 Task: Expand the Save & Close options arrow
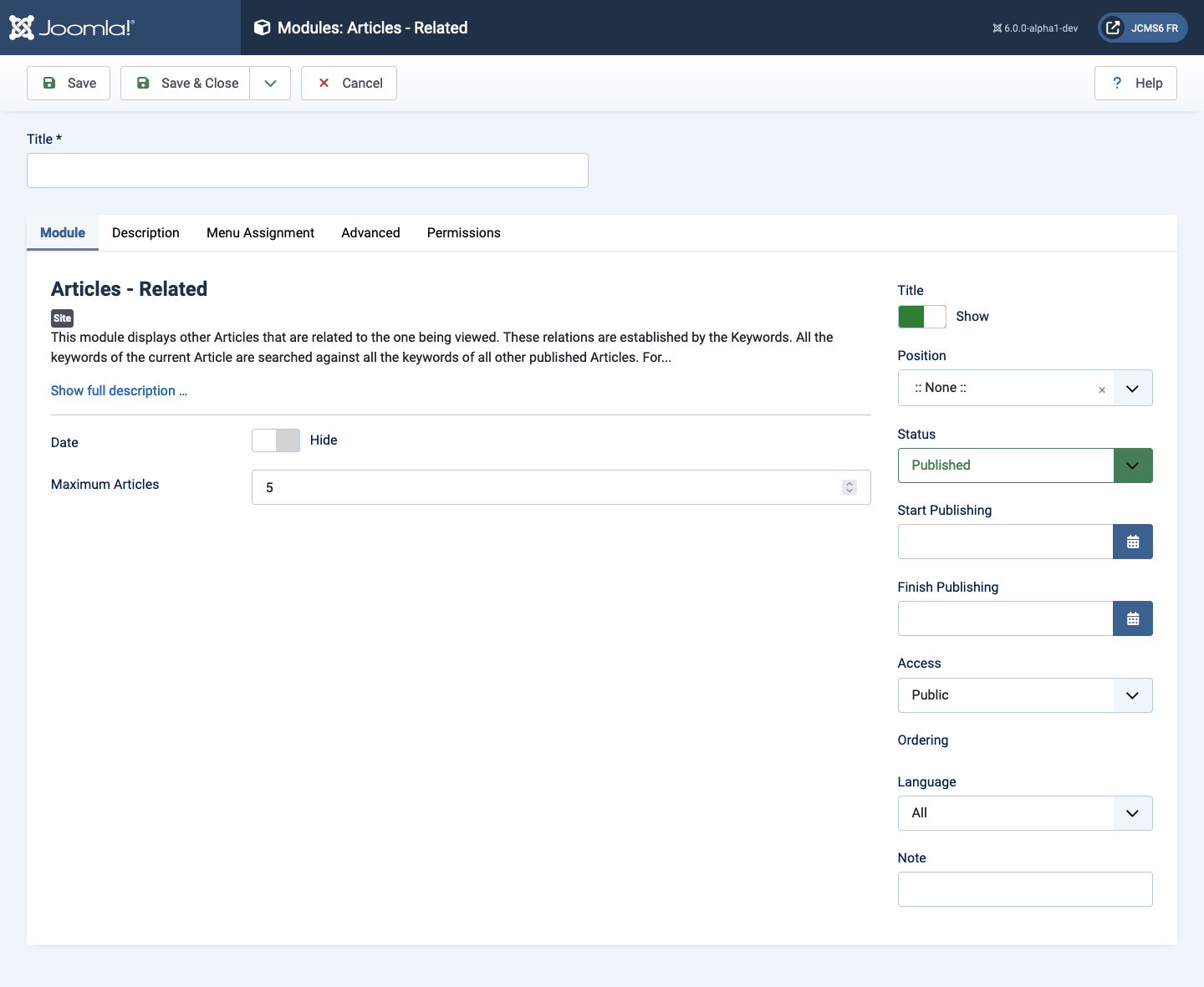tap(270, 83)
